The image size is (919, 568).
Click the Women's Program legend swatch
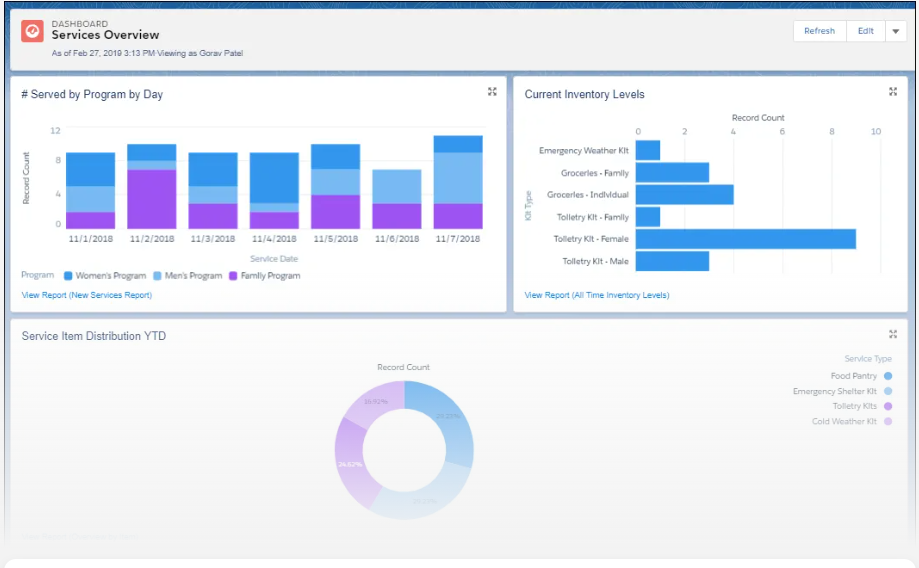coord(68,276)
